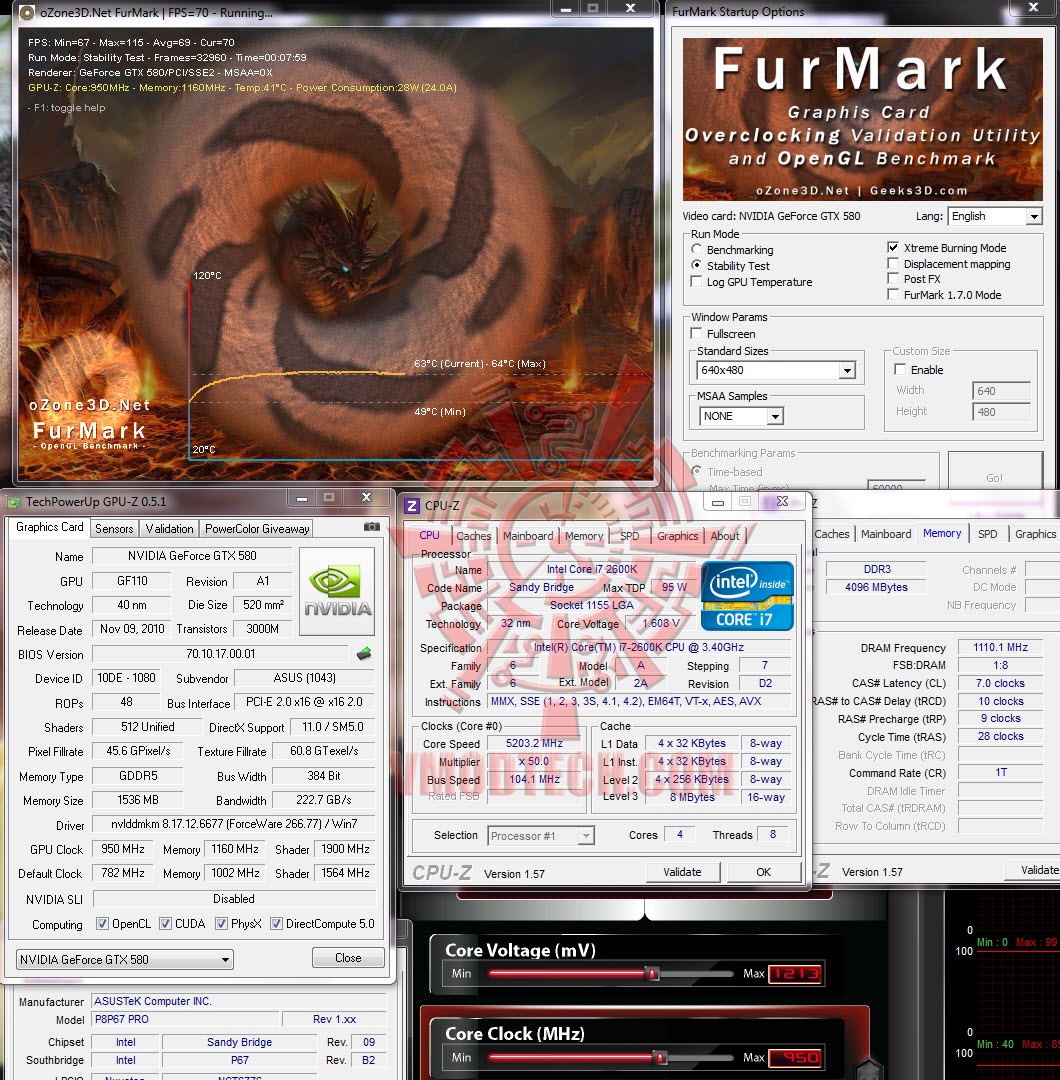The height and width of the screenshot is (1080, 1060).
Task: Switch to CPU-Z Caches tab
Action: (474, 536)
